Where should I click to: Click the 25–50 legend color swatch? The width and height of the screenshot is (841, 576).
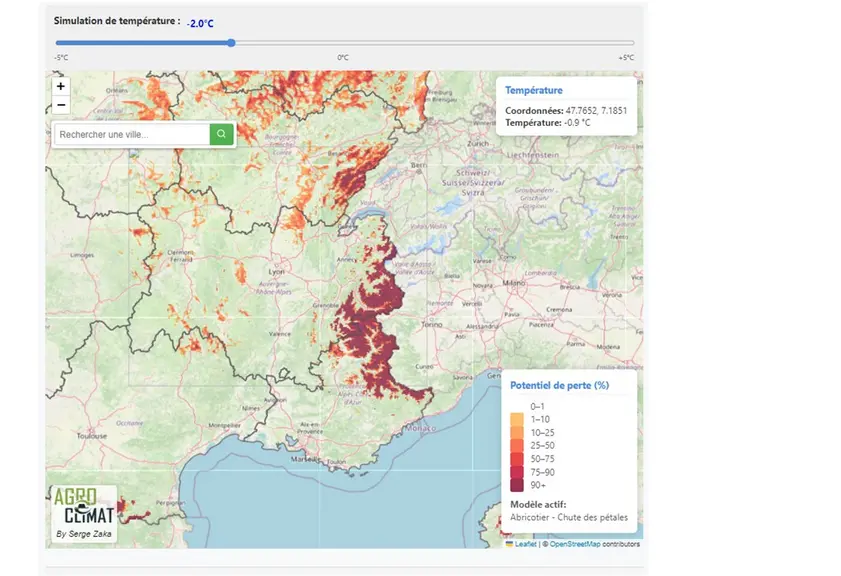tap(517, 446)
